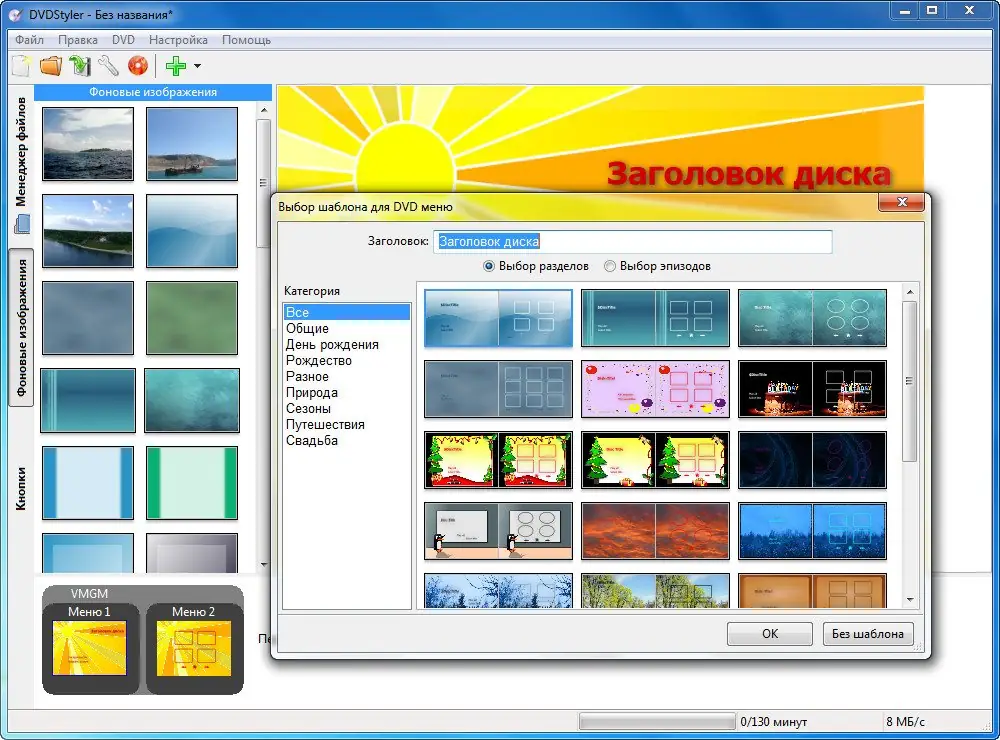The width and height of the screenshot is (1000, 740).
Task: Select the Выбор разделов radio button
Action: click(489, 266)
